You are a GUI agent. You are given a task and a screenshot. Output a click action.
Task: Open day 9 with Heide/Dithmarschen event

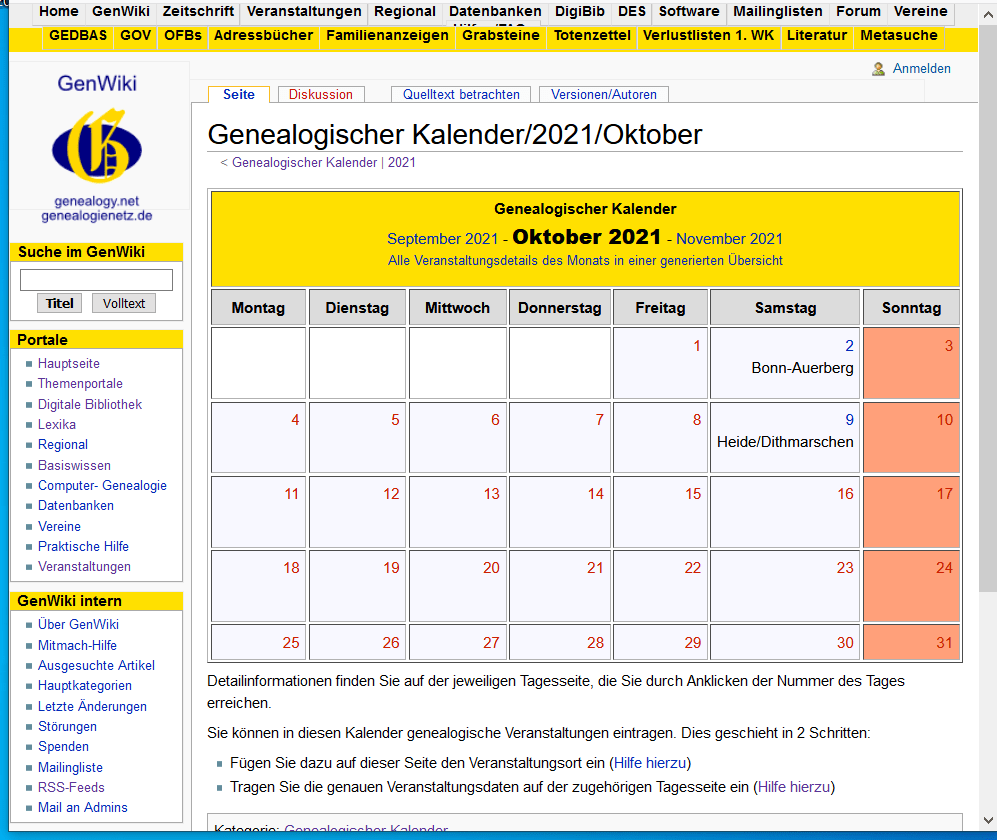click(849, 420)
